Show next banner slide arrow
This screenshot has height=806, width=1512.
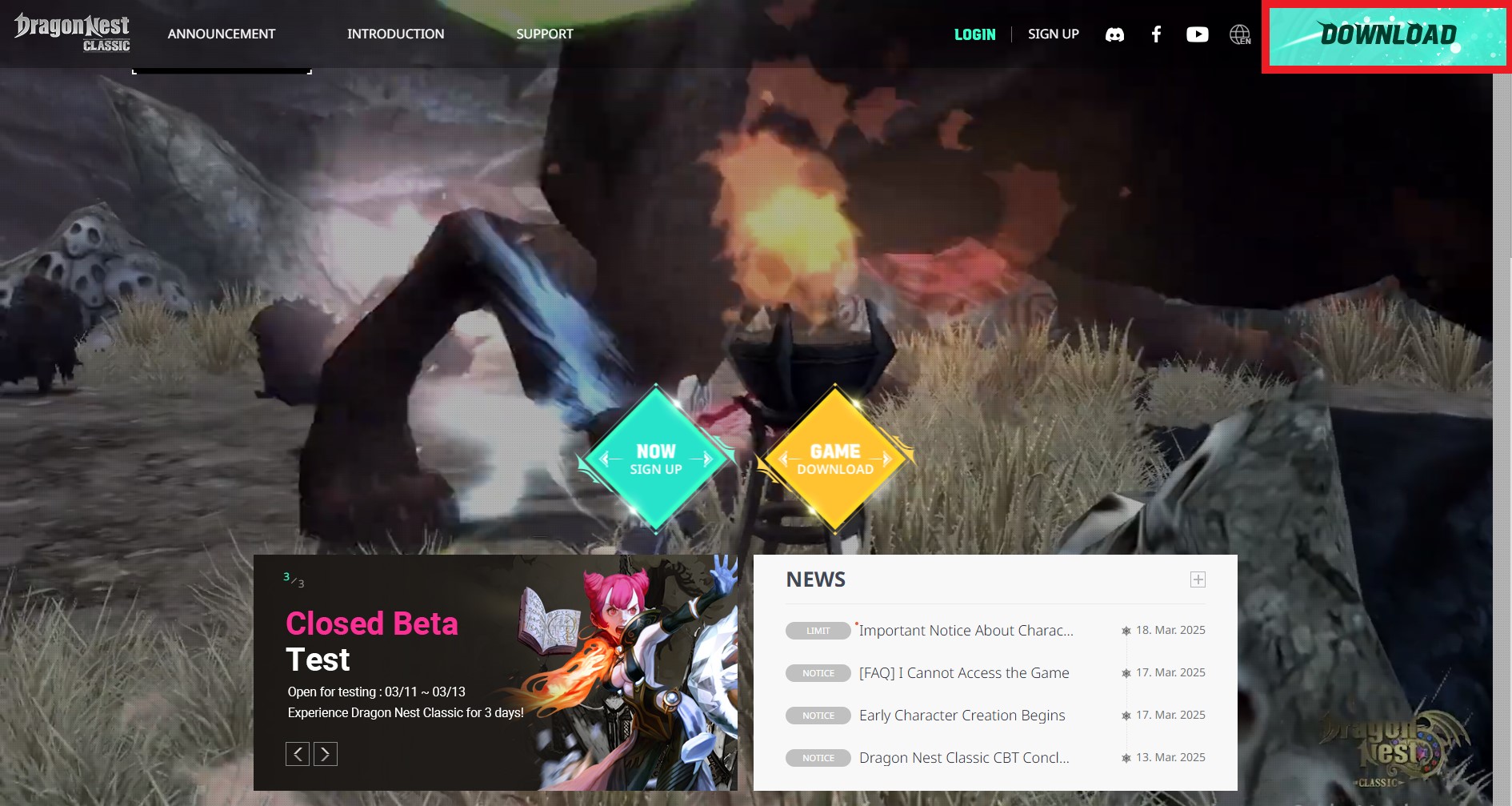(326, 754)
